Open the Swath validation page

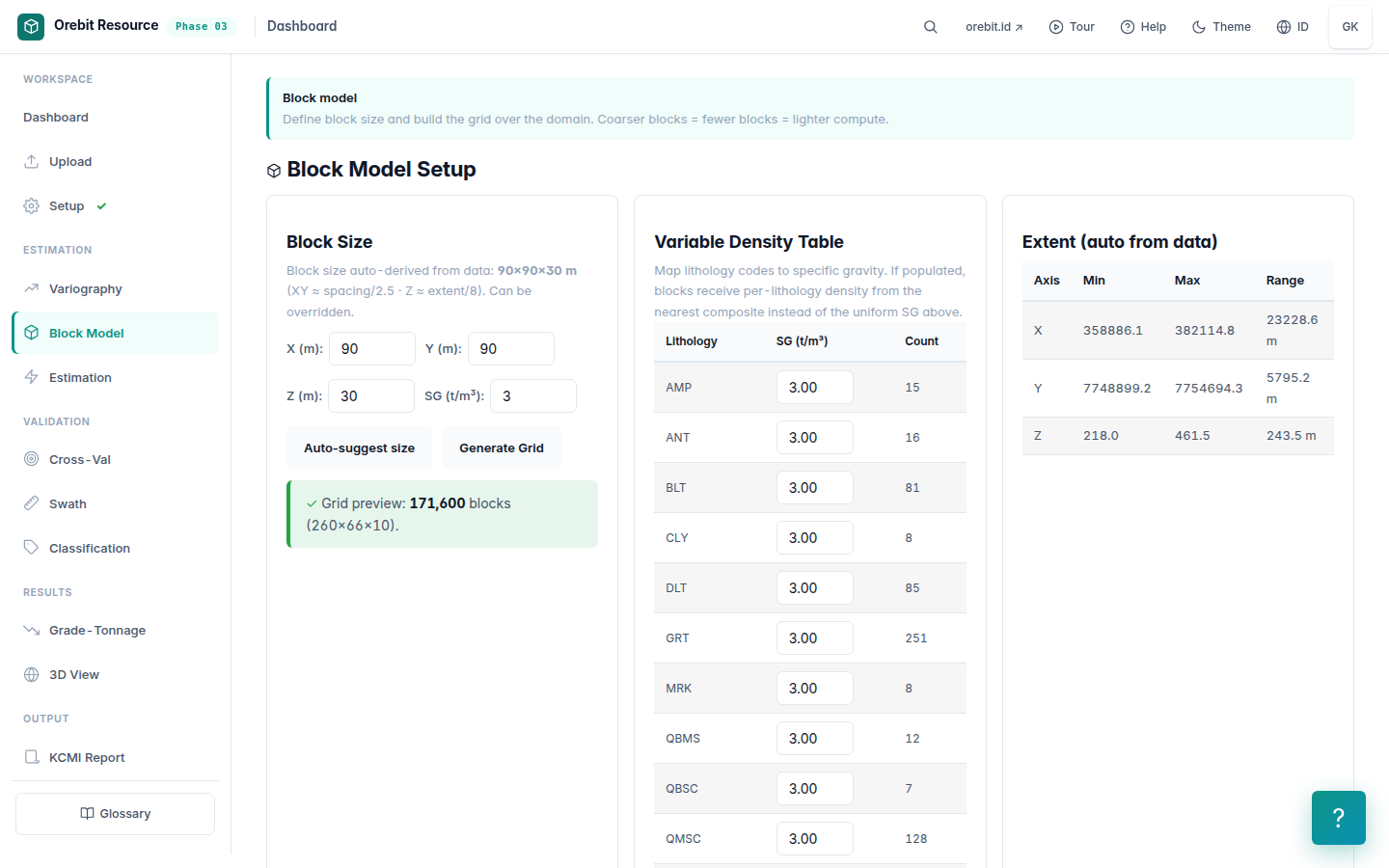[115, 504]
